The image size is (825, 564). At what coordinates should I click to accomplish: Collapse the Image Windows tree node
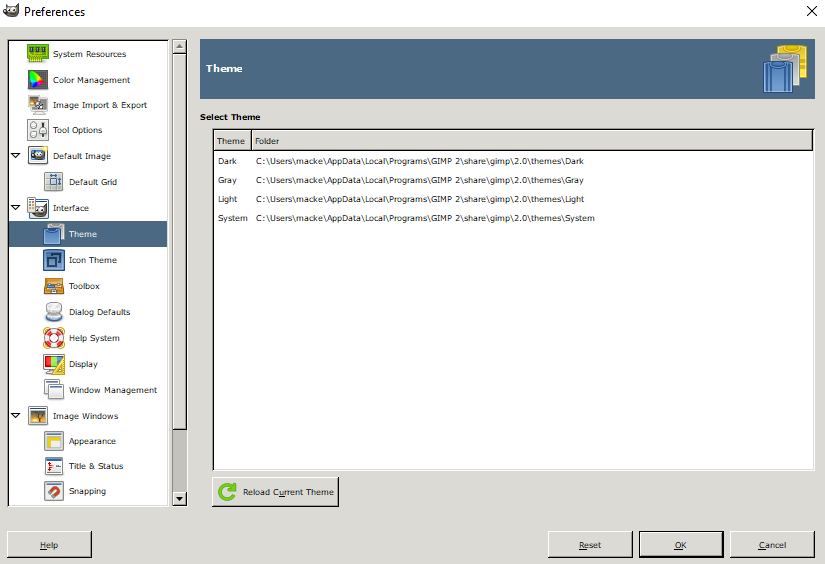click(16, 416)
